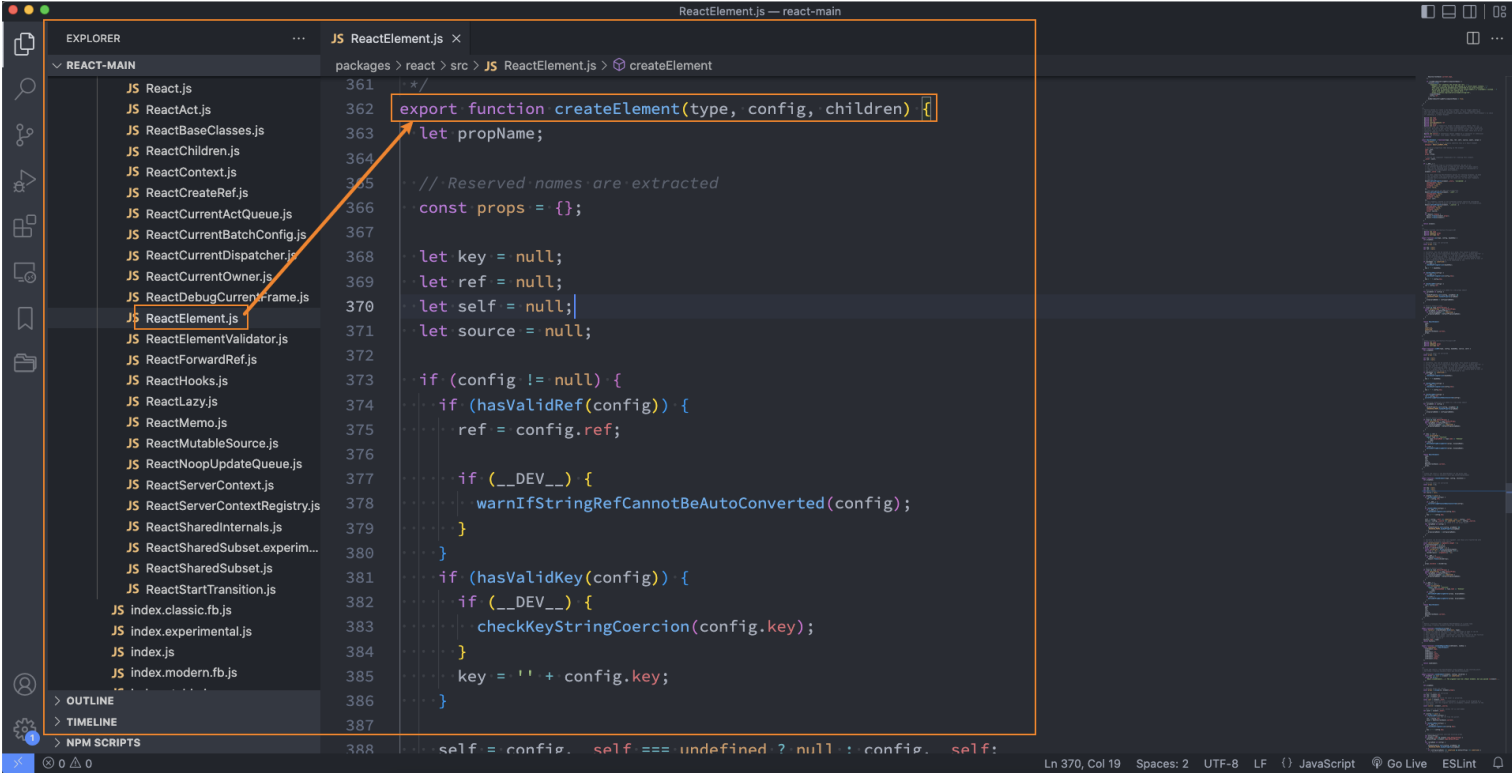Viewport: 1512px width, 773px height.
Task: Open Run and Debug view
Action: (x=25, y=181)
